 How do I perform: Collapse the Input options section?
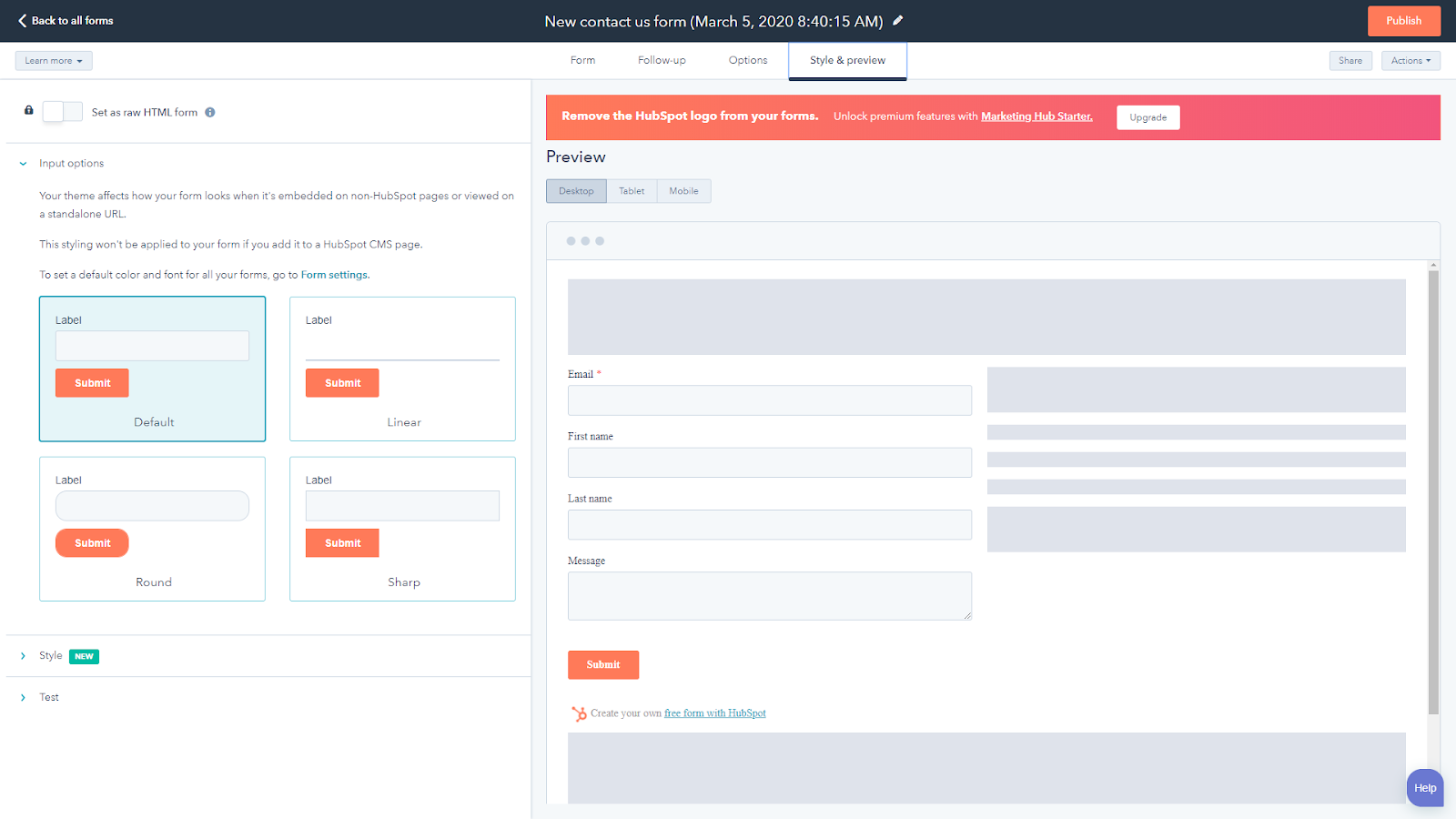point(24,164)
